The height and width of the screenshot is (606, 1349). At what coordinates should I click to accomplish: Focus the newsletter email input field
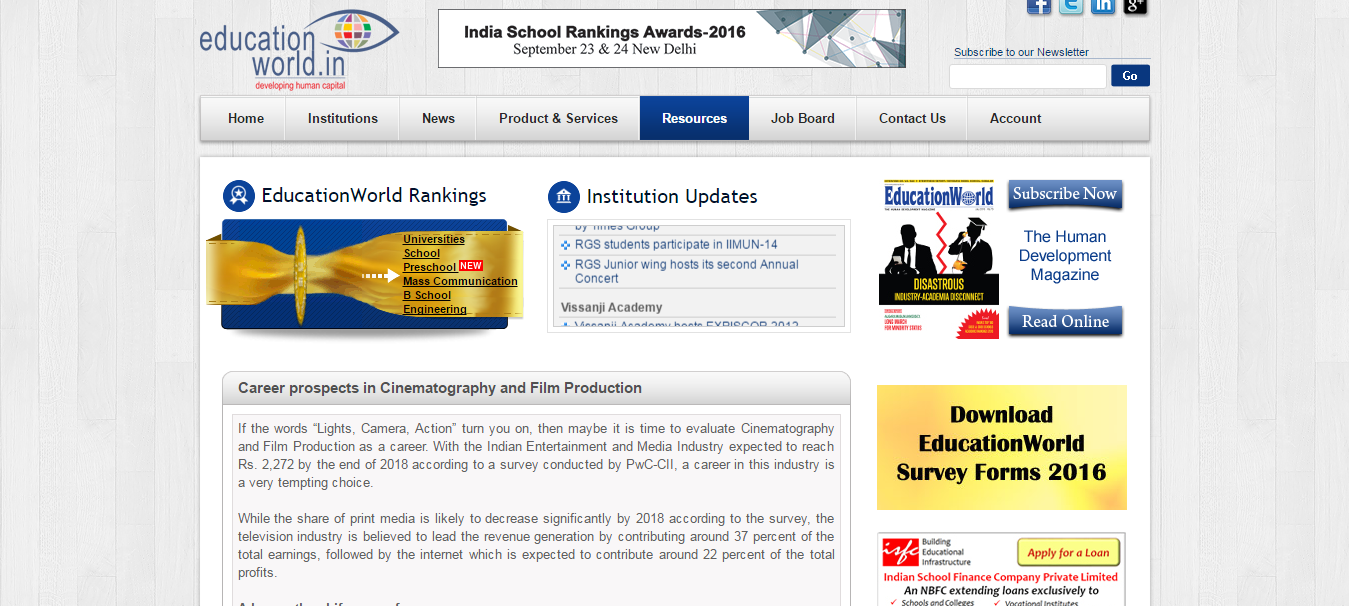point(1028,76)
